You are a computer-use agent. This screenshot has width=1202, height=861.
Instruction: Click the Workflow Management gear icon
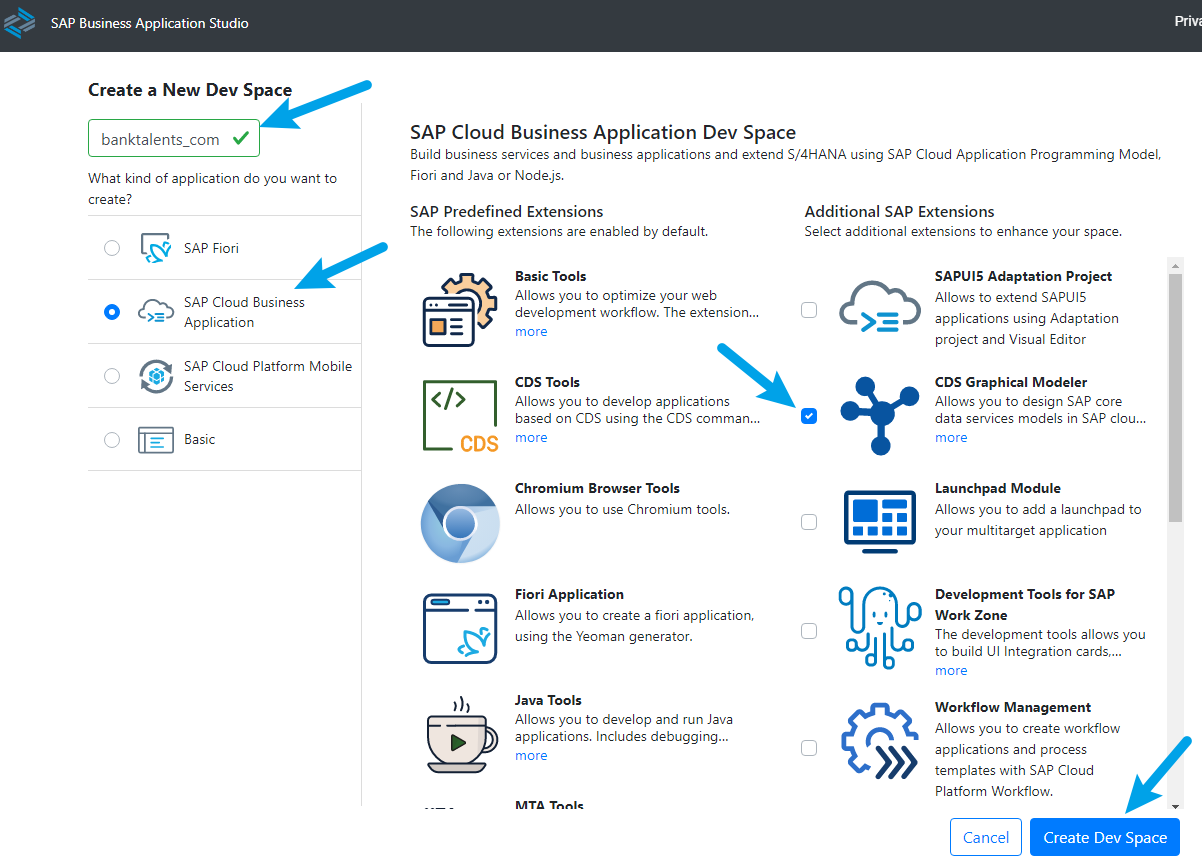coord(879,743)
